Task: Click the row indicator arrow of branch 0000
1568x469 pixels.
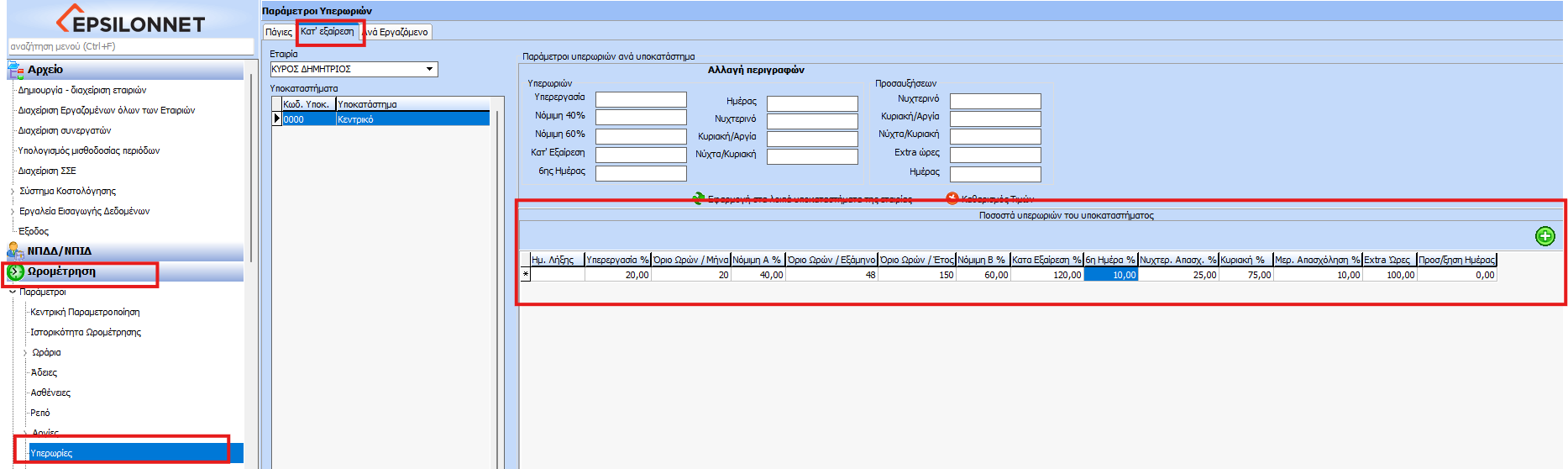Action: click(276, 119)
